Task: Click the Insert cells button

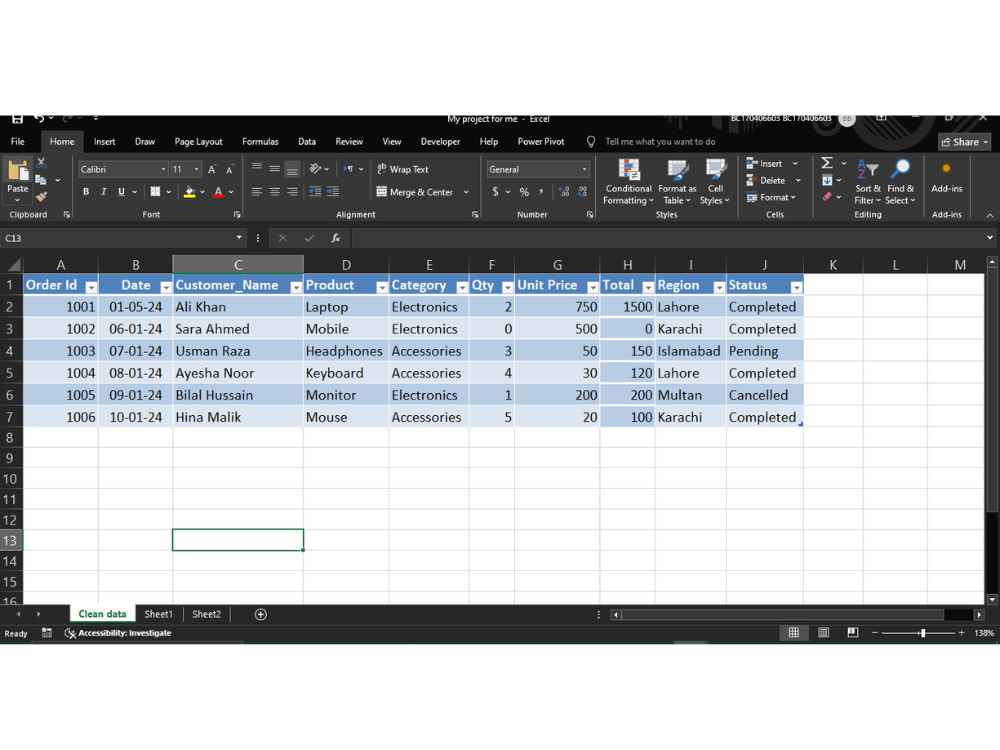Action: (x=765, y=164)
